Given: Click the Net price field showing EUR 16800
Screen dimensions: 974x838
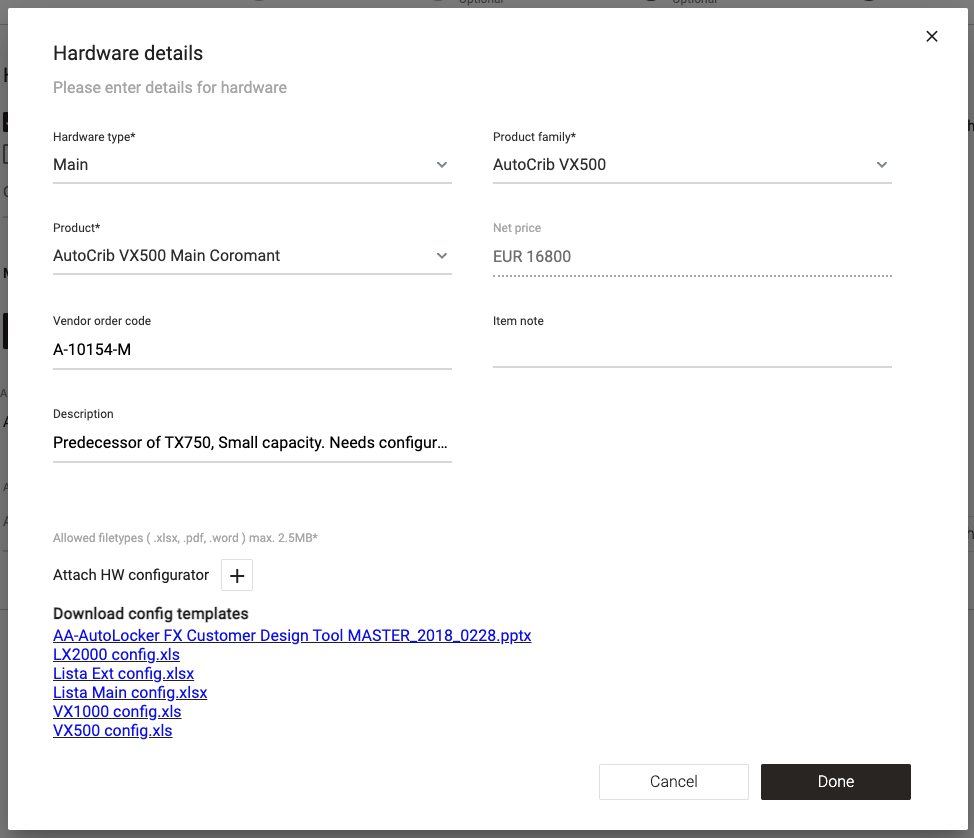Looking at the screenshot, I should point(692,257).
